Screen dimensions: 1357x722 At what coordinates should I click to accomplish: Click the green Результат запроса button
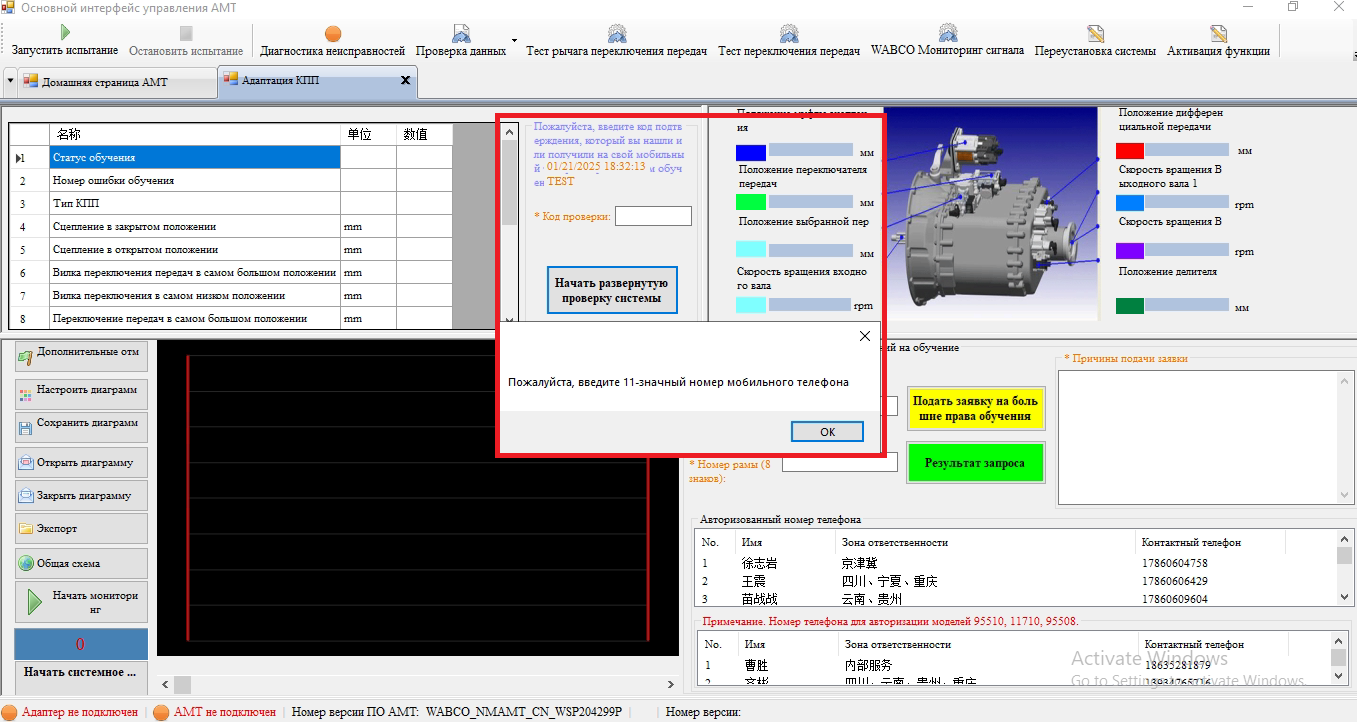click(x=975, y=463)
